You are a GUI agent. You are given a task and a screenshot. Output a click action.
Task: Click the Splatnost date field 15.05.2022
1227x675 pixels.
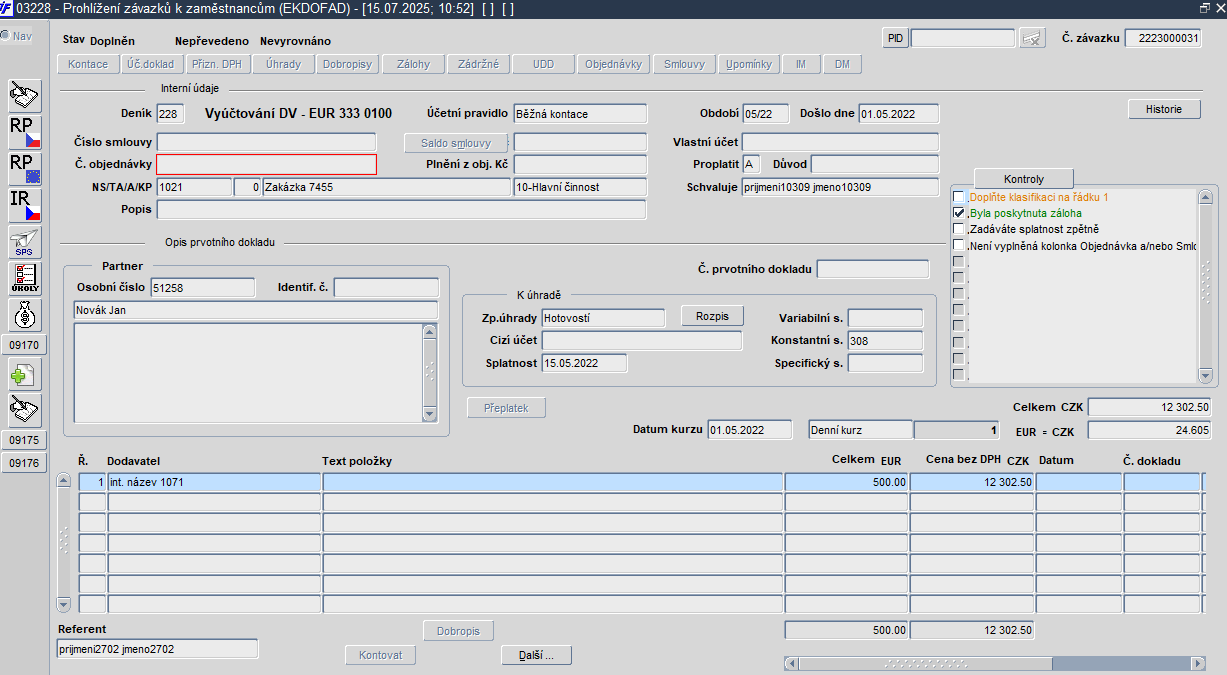pos(584,363)
